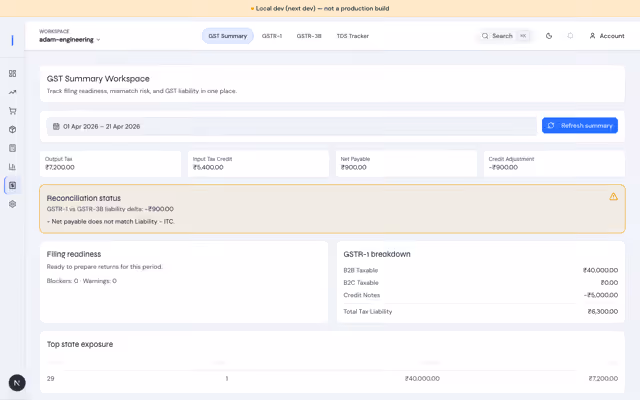Image resolution: width=640 pixels, height=400 pixels.
Task: Select the active tax module sidebar icon
Action: click(13, 185)
